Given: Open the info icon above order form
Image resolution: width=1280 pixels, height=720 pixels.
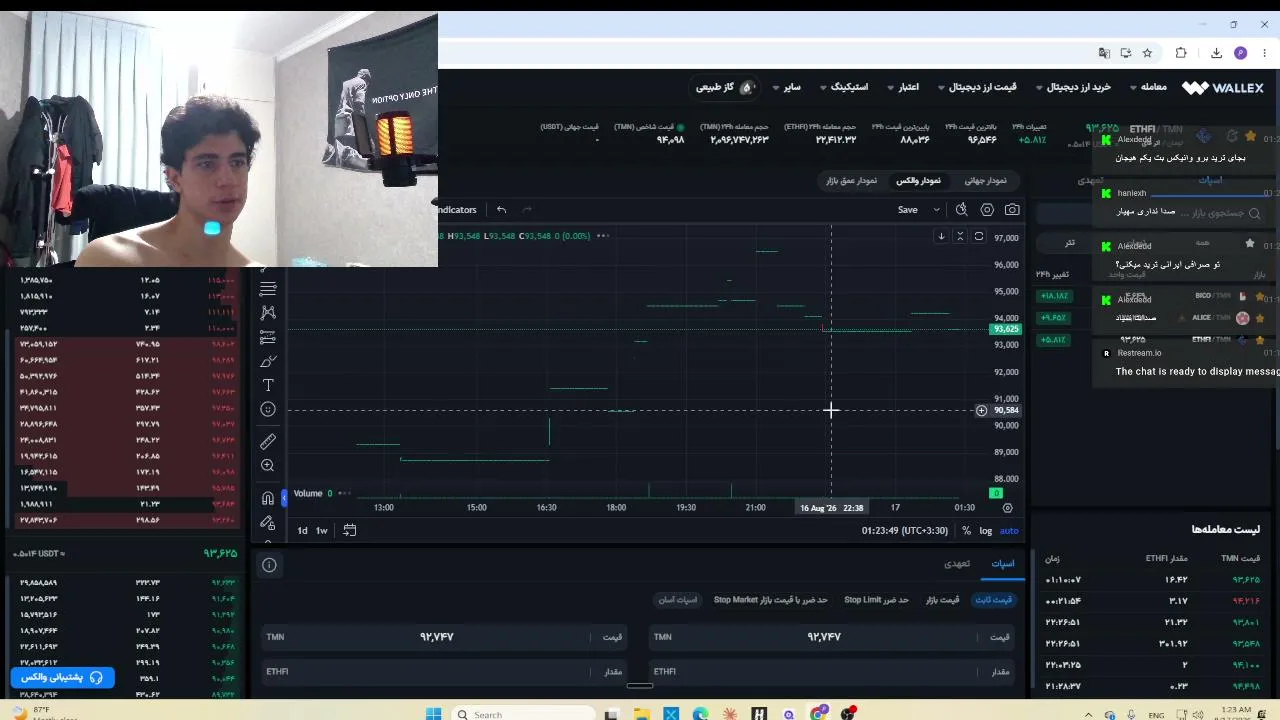Looking at the screenshot, I should [x=269, y=565].
